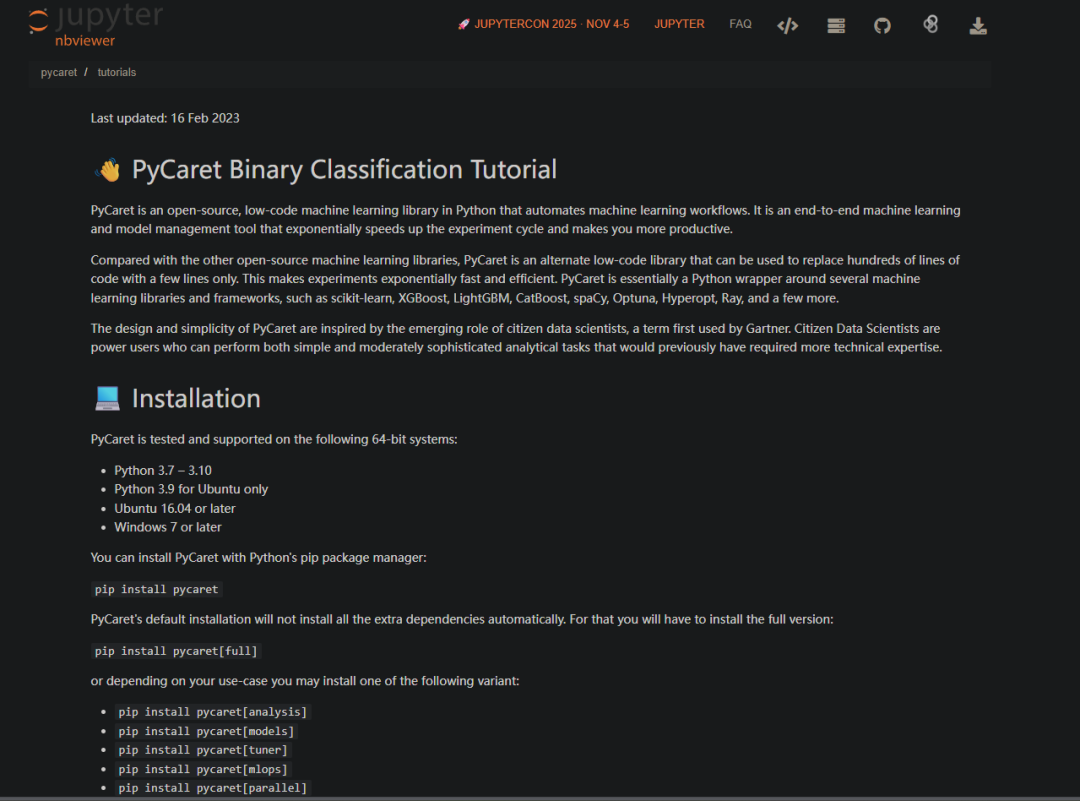
Task: Visit the JUPYTERCON 2025 NOV 4-5 link
Action: click(549, 23)
